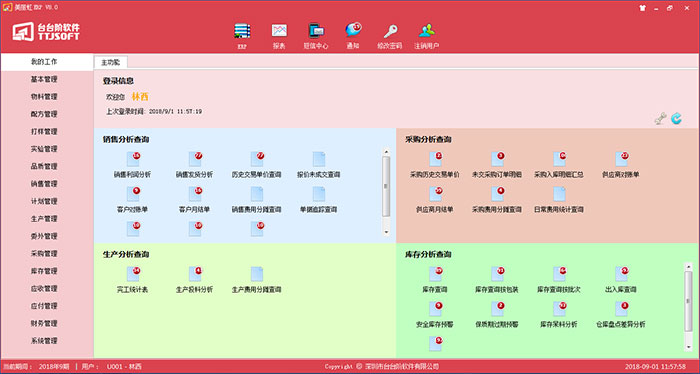Click user name 林西 in login info
This screenshot has height=374, width=700.
point(140,97)
